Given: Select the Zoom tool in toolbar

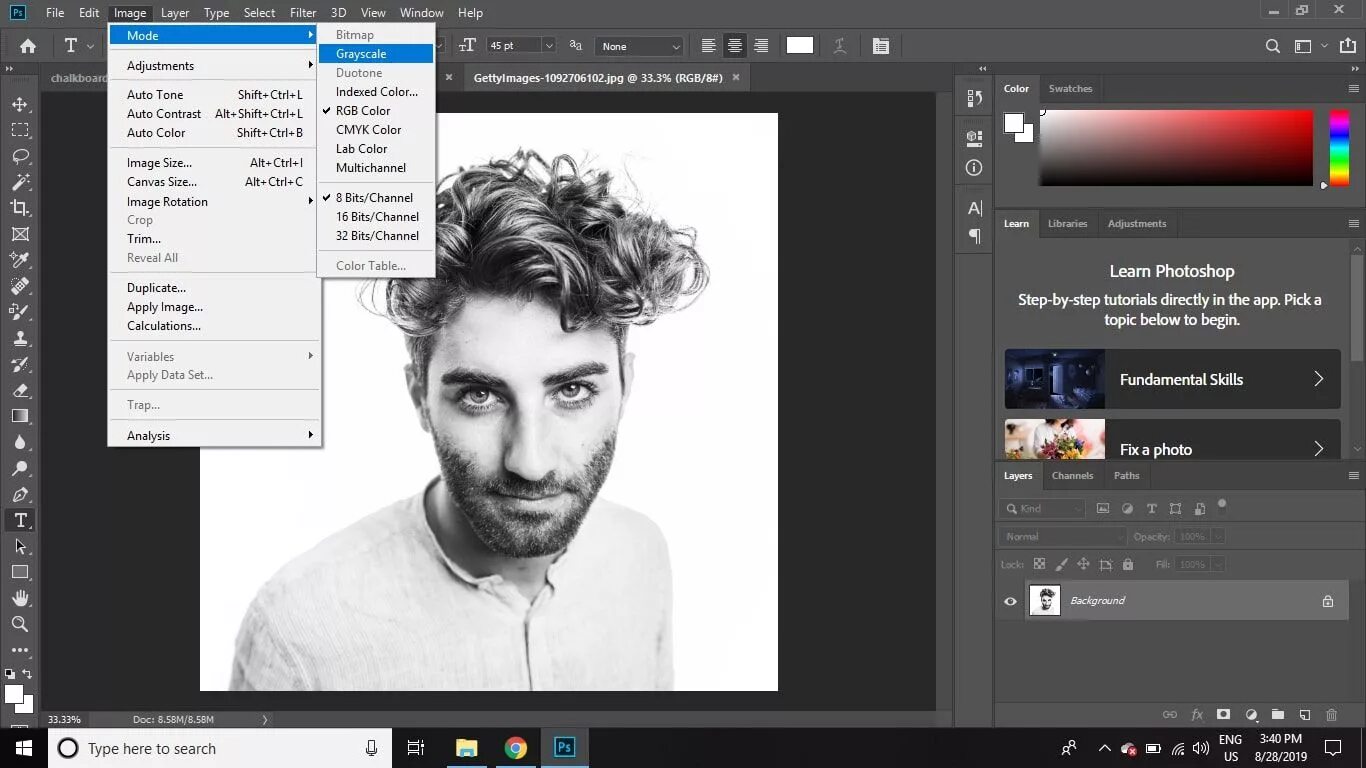Looking at the screenshot, I should point(20,624).
